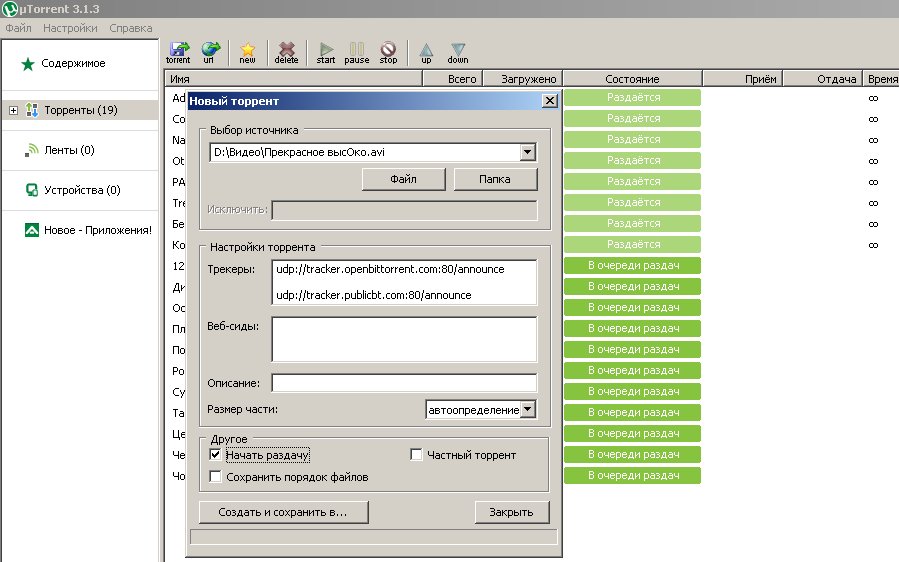
Task: Open the Настройки menu
Action: (70, 28)
